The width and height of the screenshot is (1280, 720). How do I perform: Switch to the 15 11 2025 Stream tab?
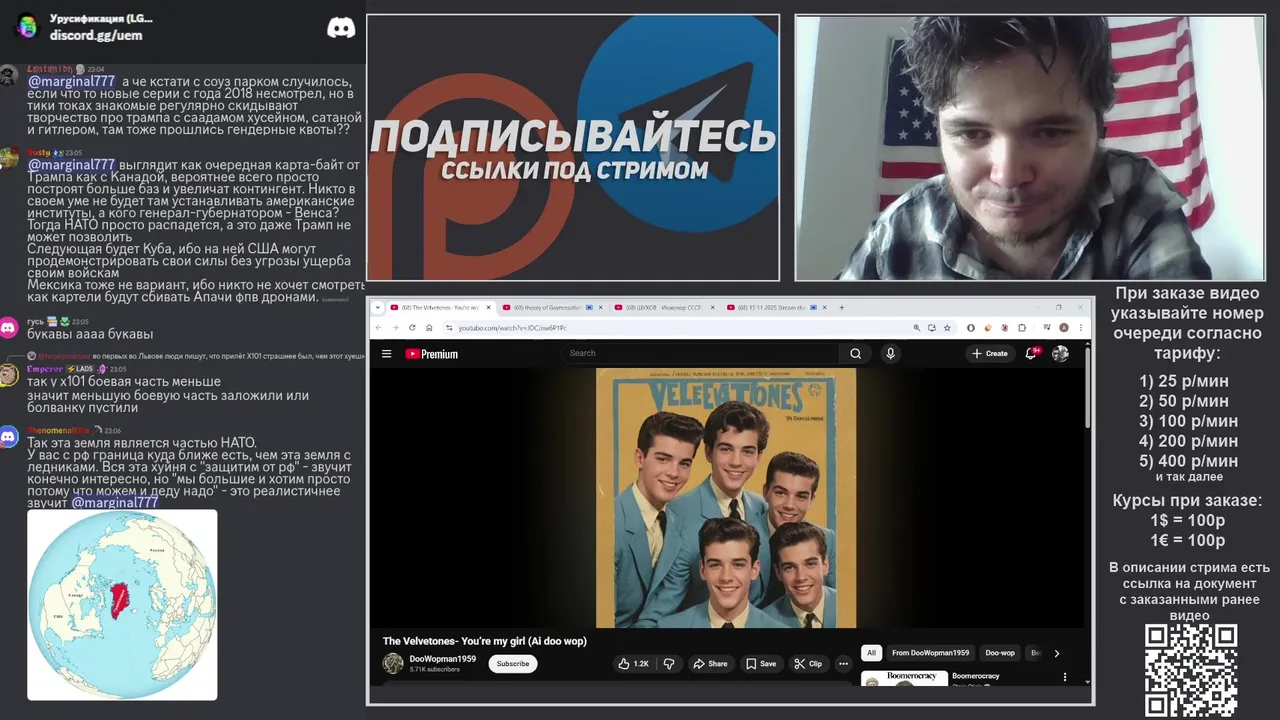(x=773, y=308)
